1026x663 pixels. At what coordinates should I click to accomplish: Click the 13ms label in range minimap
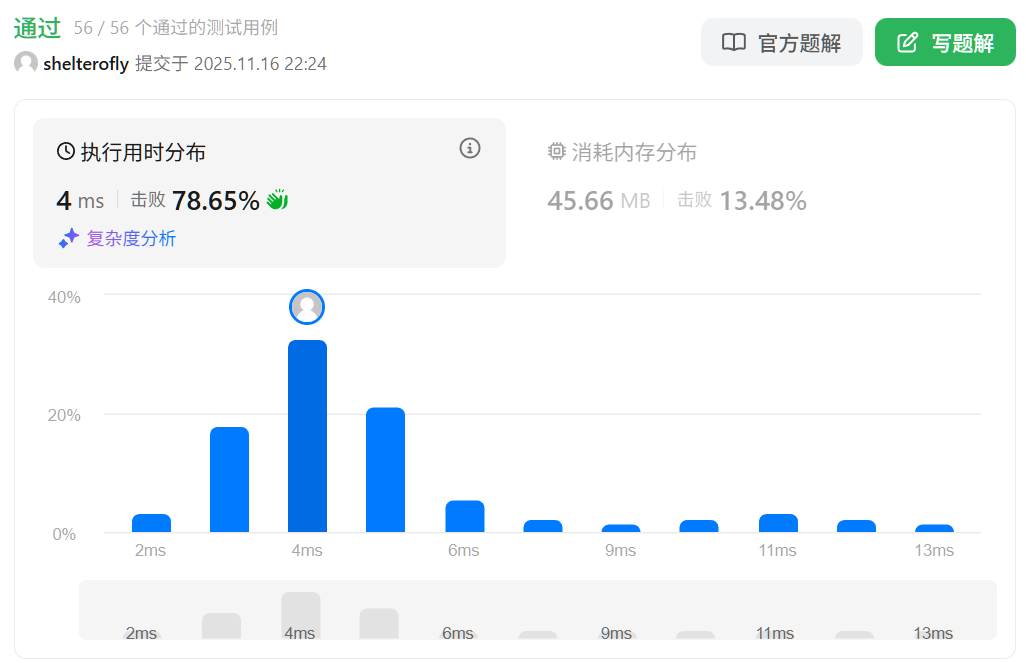pos(933,633)
